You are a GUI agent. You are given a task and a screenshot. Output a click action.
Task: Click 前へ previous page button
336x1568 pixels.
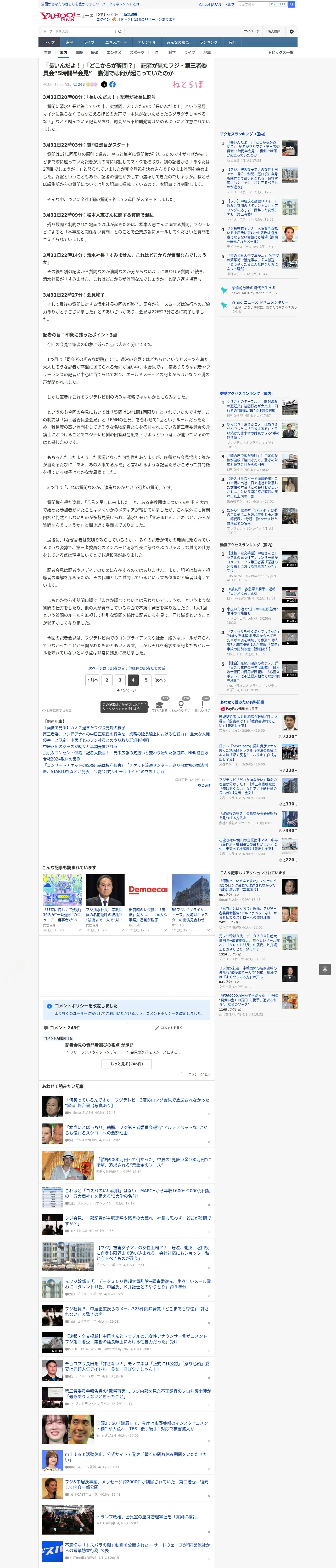click(93, 680)
